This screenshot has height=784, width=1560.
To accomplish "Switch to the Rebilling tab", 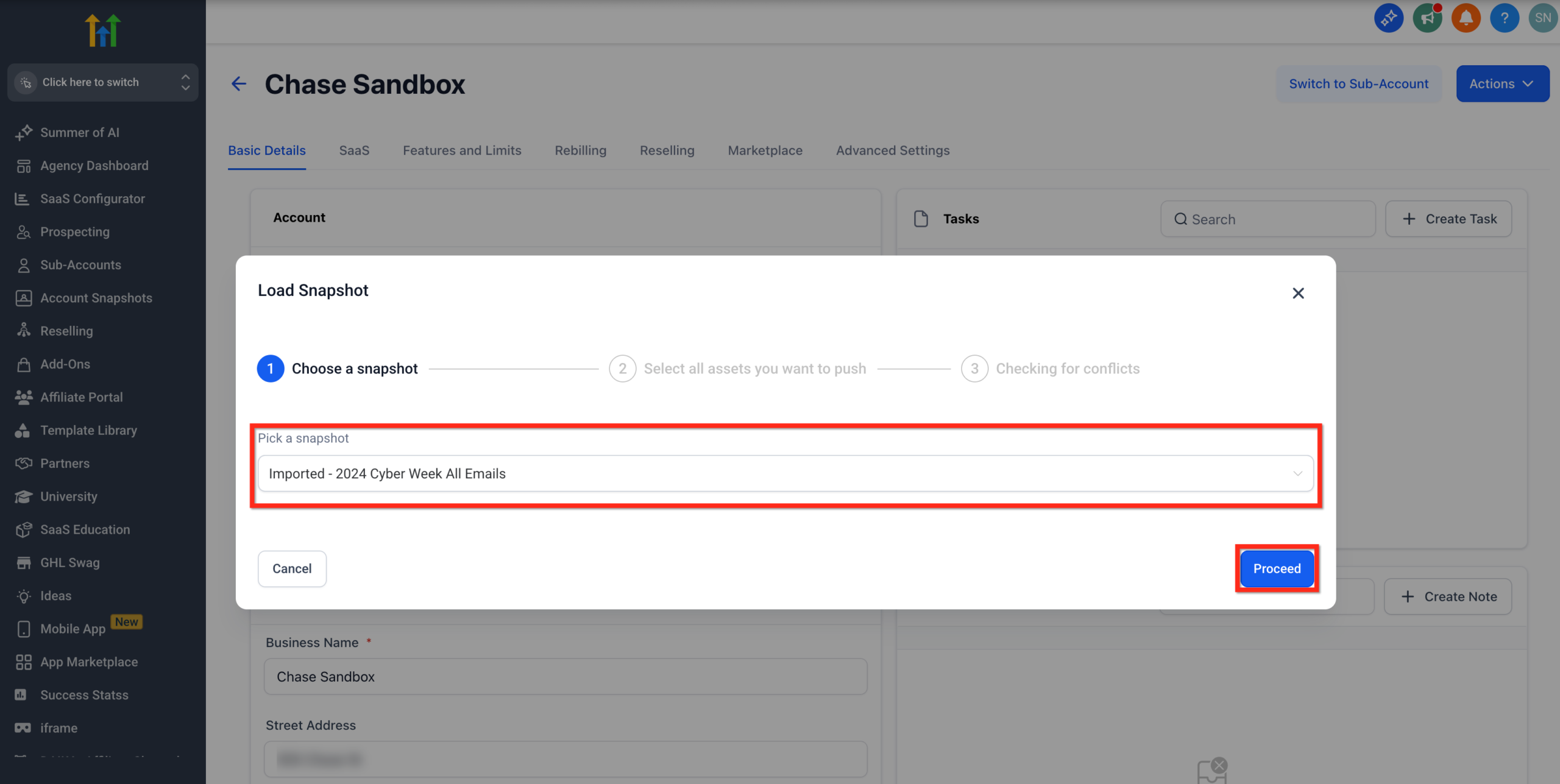I will (x=580, y=150).
